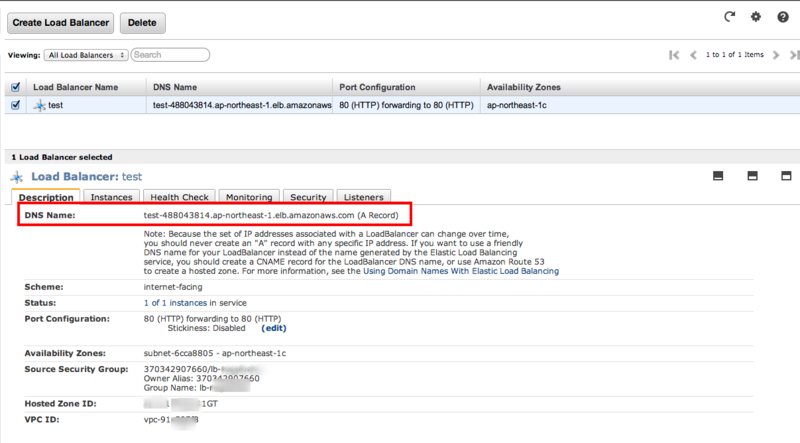
Task: Open Using Domain Names With Elastic Load Balancing link
Action: 461,271
